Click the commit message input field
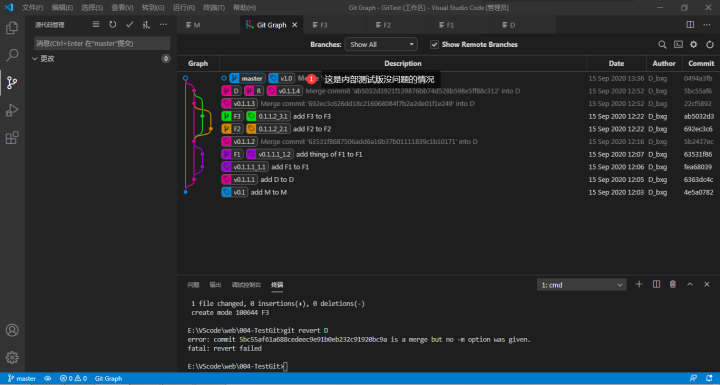Image resolution: width=720 pixels, height=385 pixels. click(102, 44)
